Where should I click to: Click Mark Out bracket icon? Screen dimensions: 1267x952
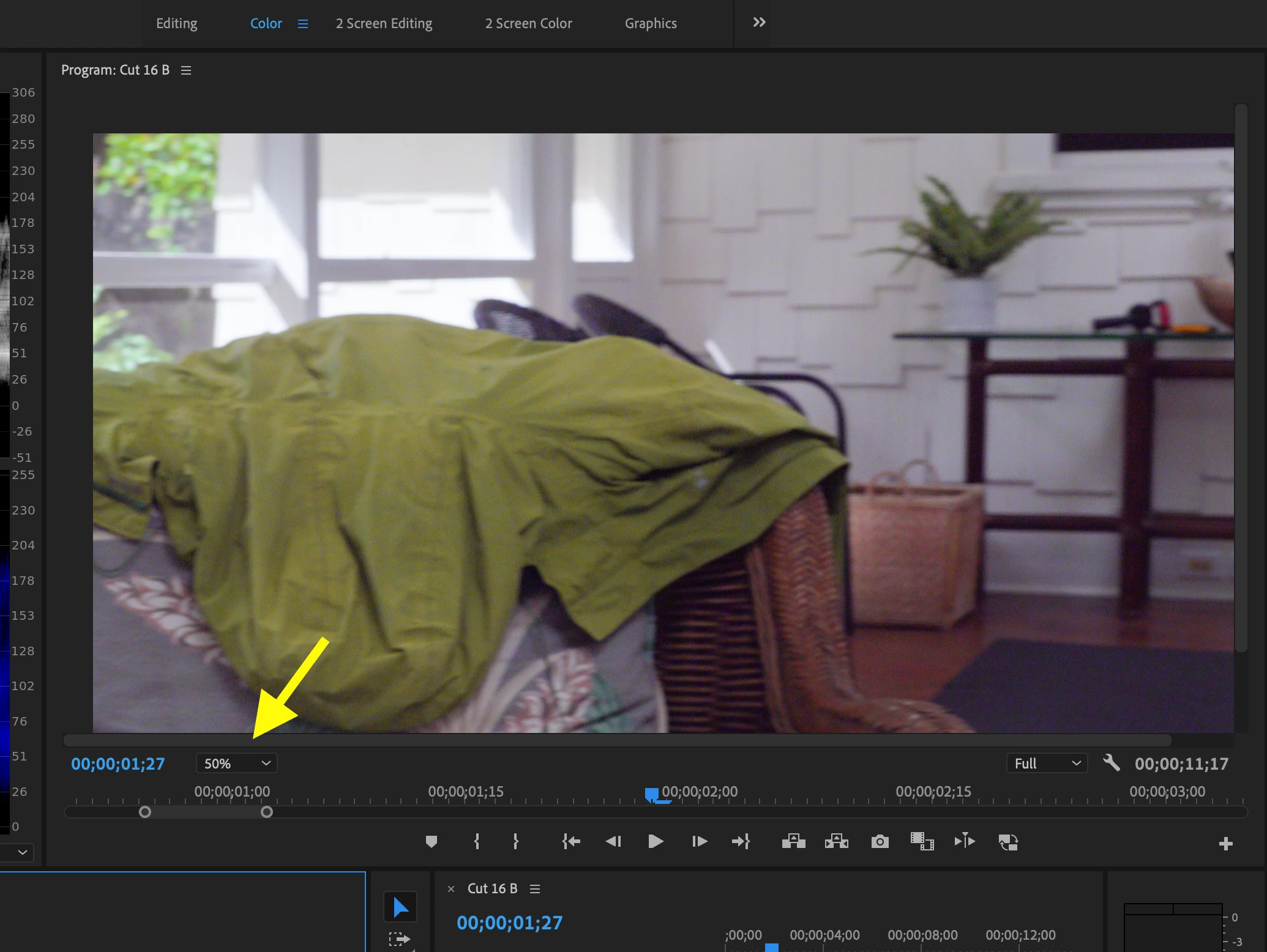tap(516, 842)
